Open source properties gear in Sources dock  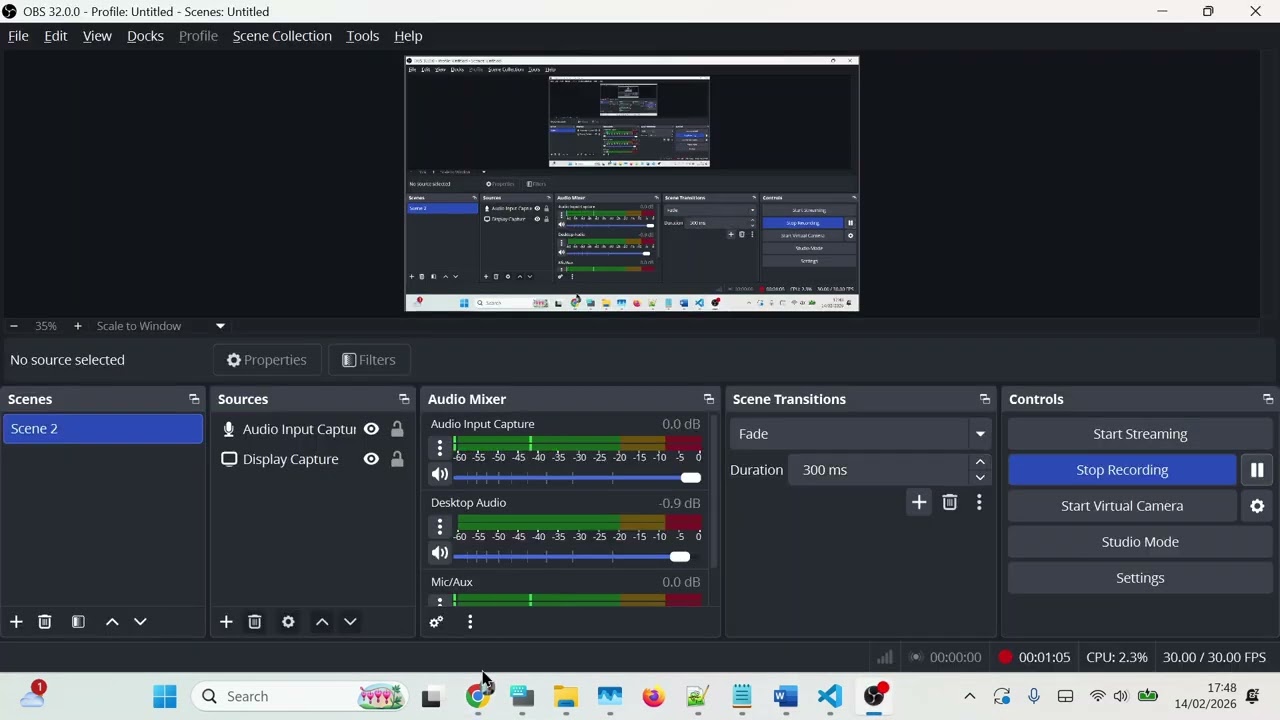point(288,622)
